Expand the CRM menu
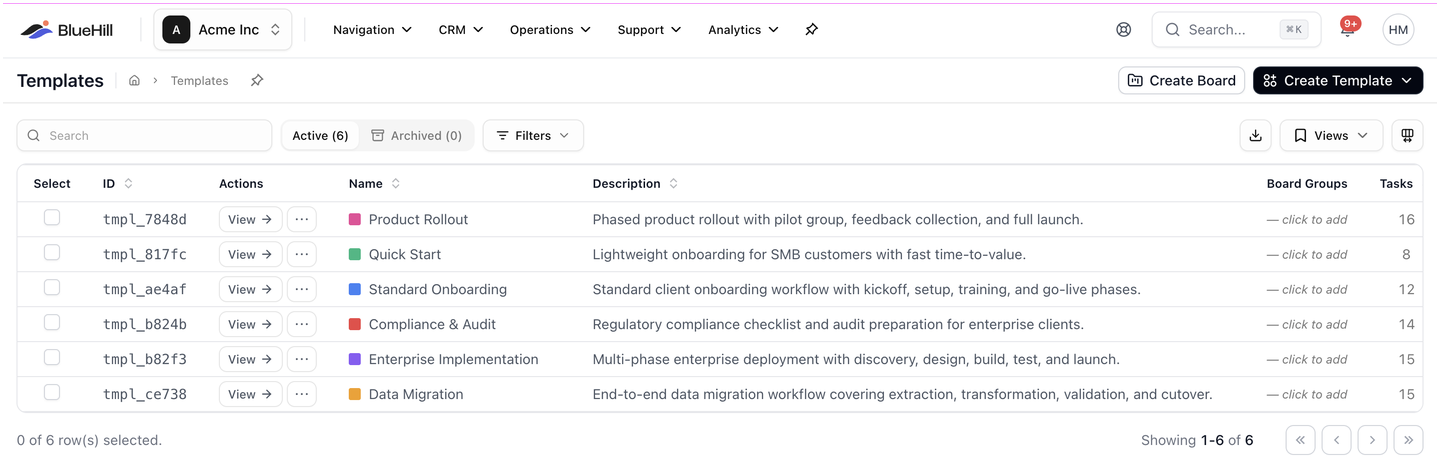The height and width of the screenshot is (470, 1440). click(461, 30)
